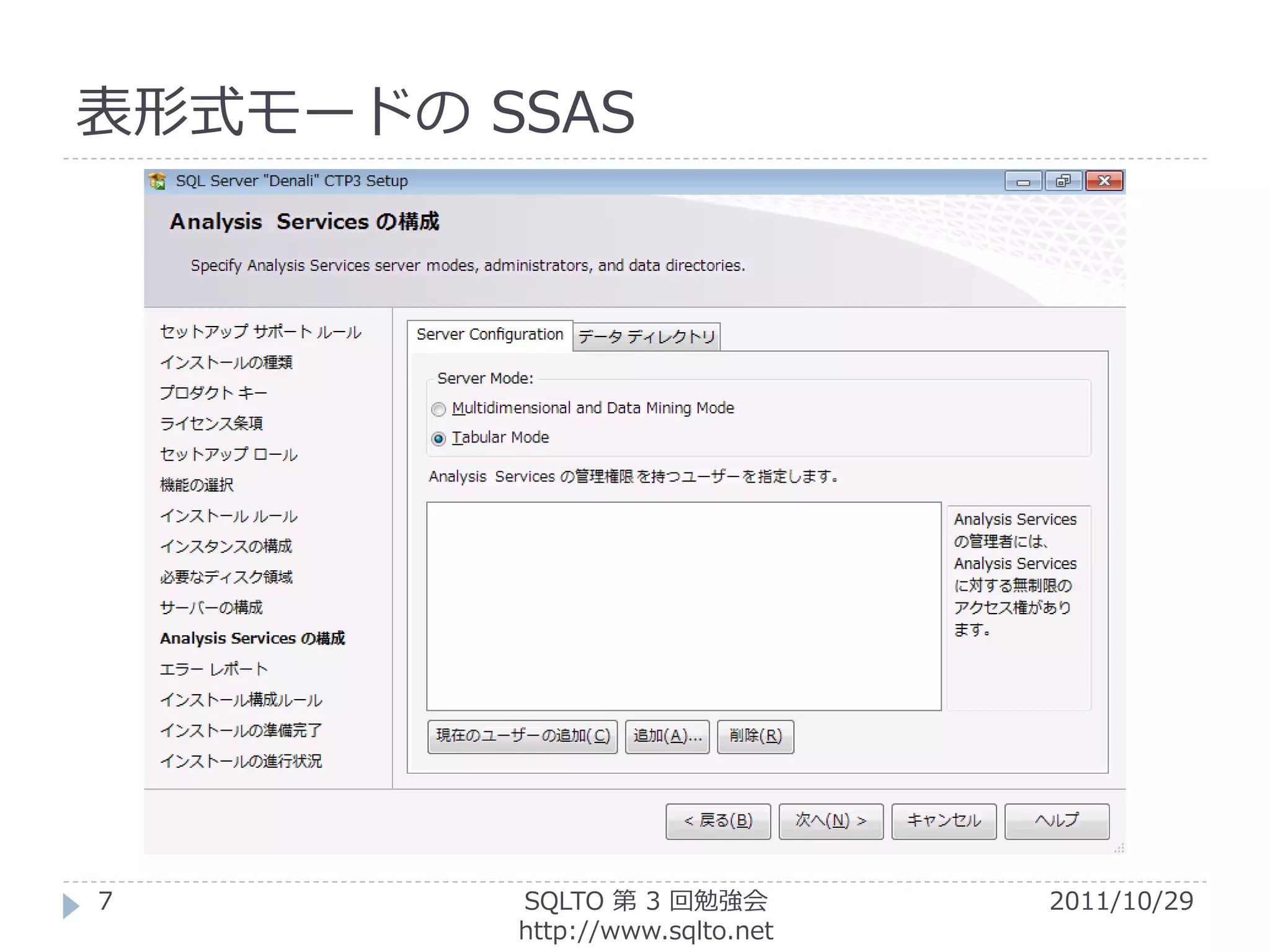
Task: Click the Server Mode: group label
Action: click(486, 379)
